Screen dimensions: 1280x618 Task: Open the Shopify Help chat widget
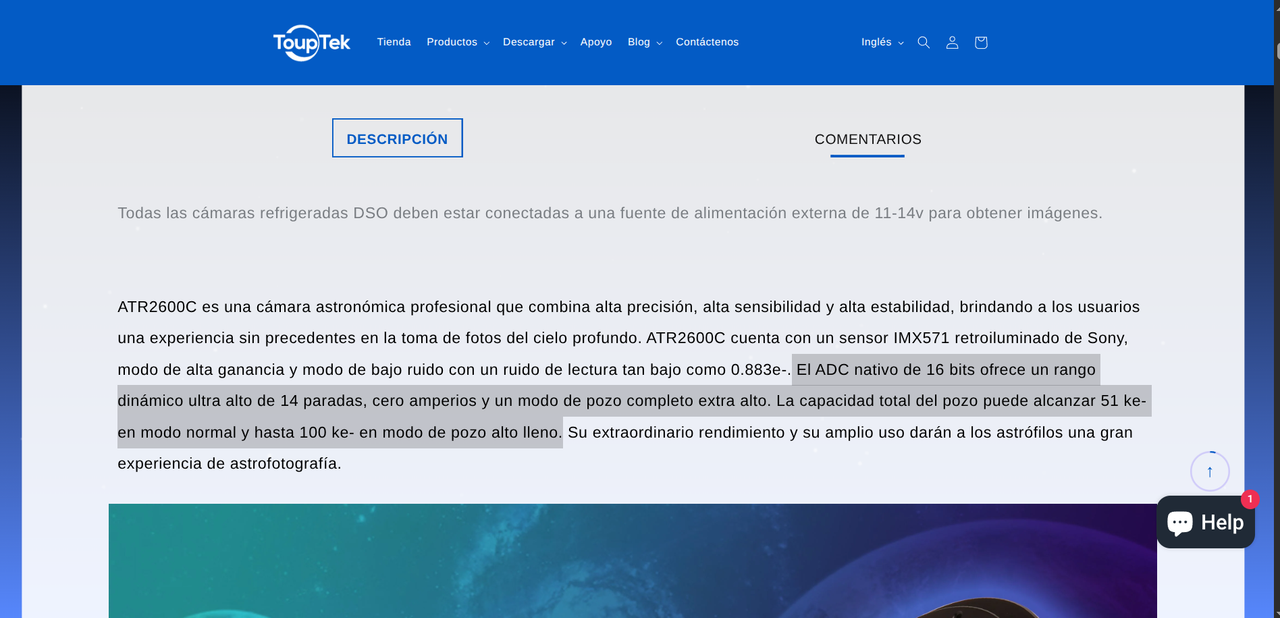tap(1206, 522)
